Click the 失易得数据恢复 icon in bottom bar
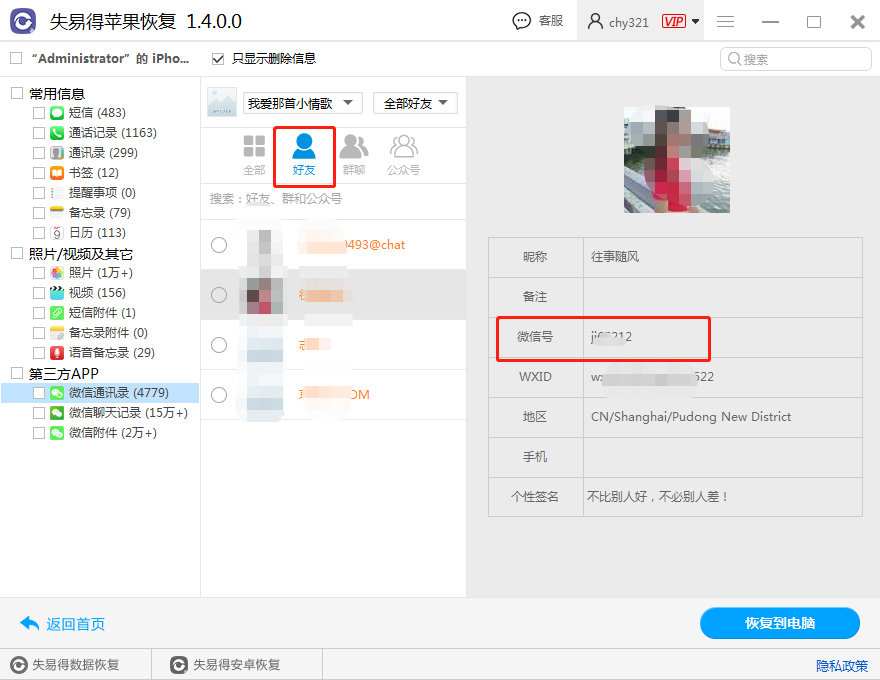 coord(19,665)
